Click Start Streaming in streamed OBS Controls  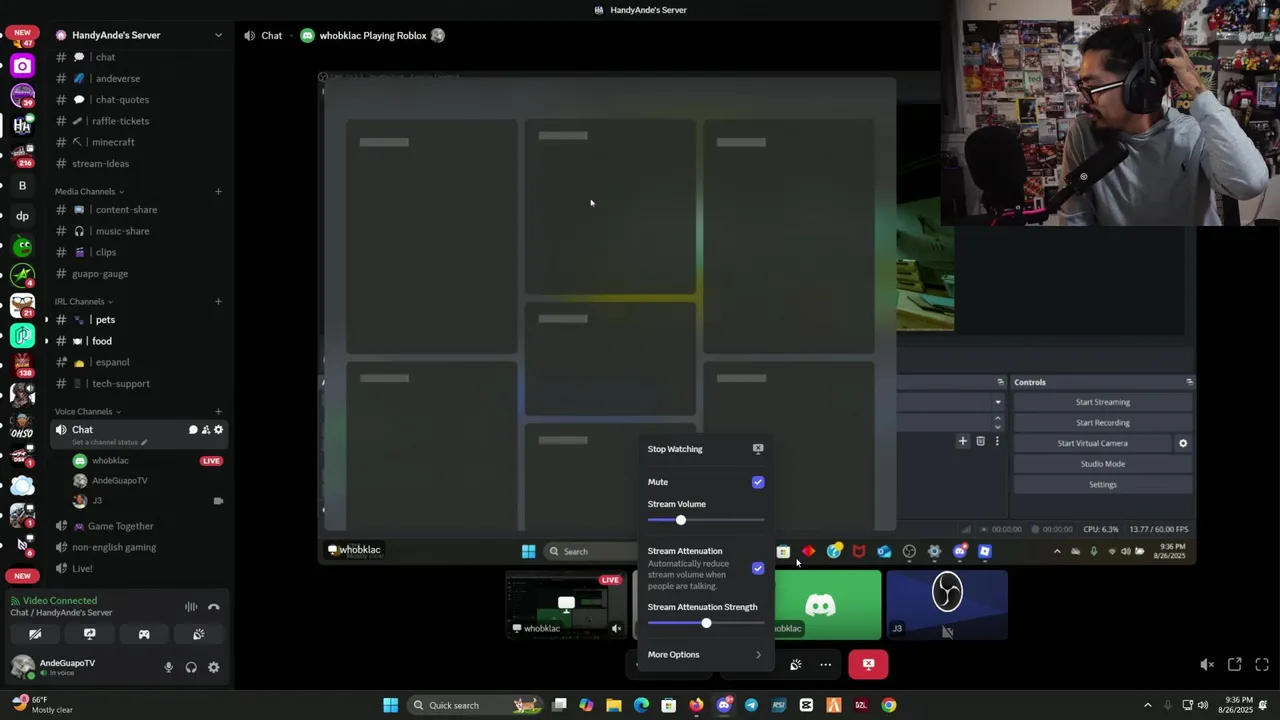(1103, 402)
